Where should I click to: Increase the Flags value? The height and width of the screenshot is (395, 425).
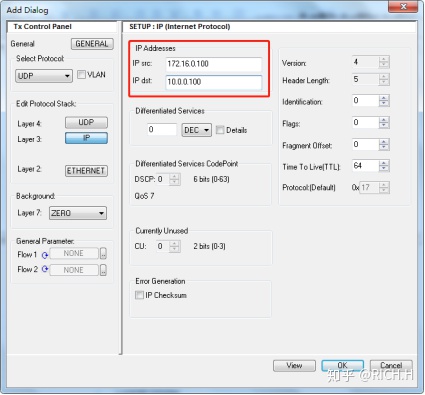384,120
